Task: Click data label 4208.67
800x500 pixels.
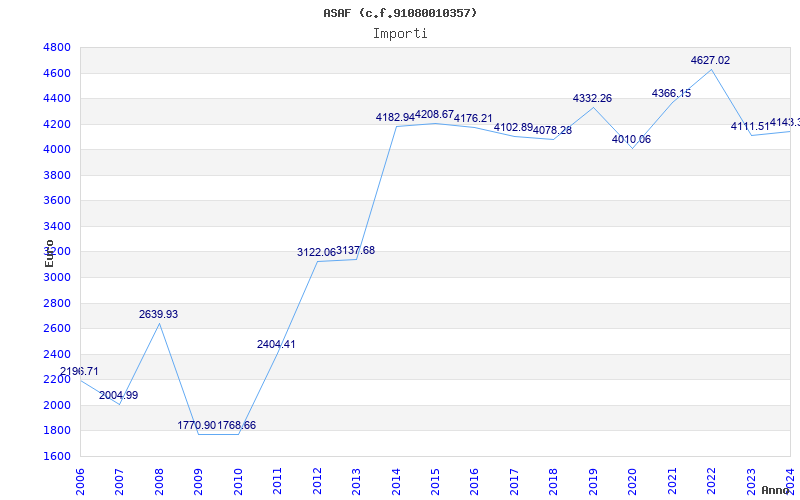Action: [x=434, y=114]
